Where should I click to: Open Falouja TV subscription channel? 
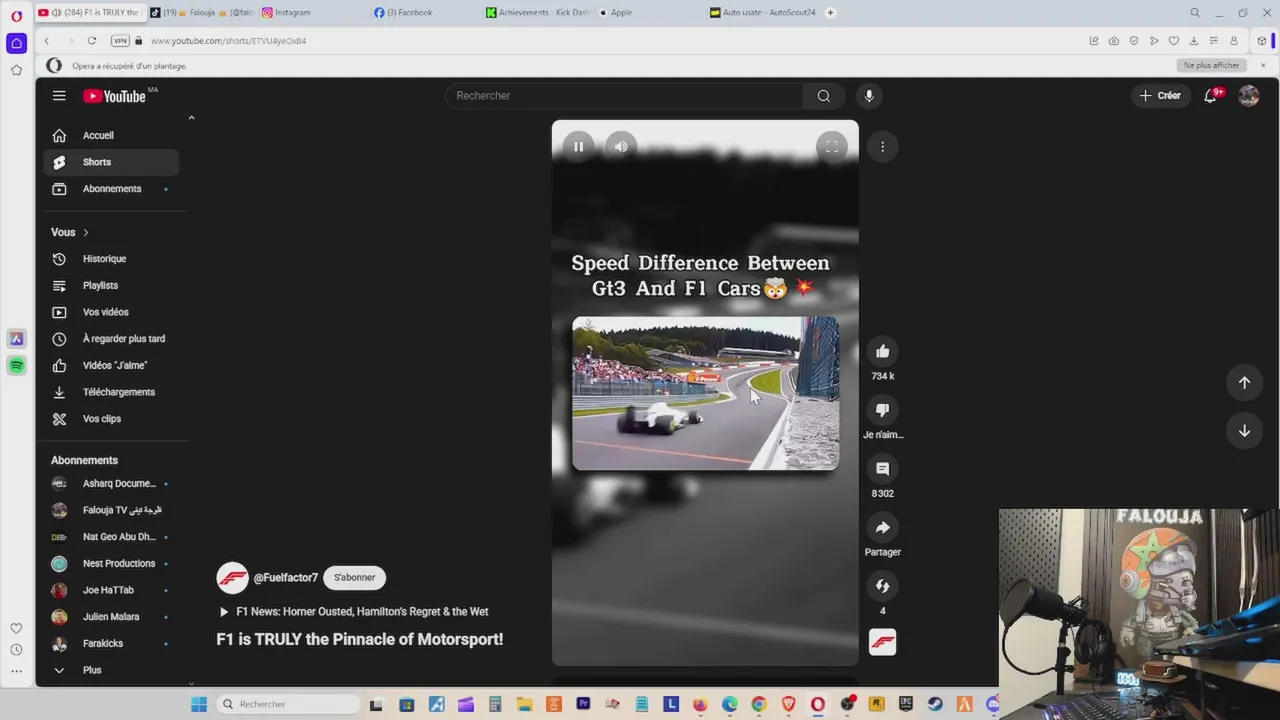coord(111,510)
